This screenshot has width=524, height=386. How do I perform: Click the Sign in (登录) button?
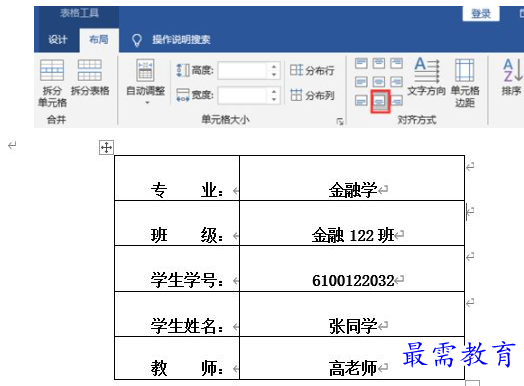pyautogui.click(x=481, y=14)
